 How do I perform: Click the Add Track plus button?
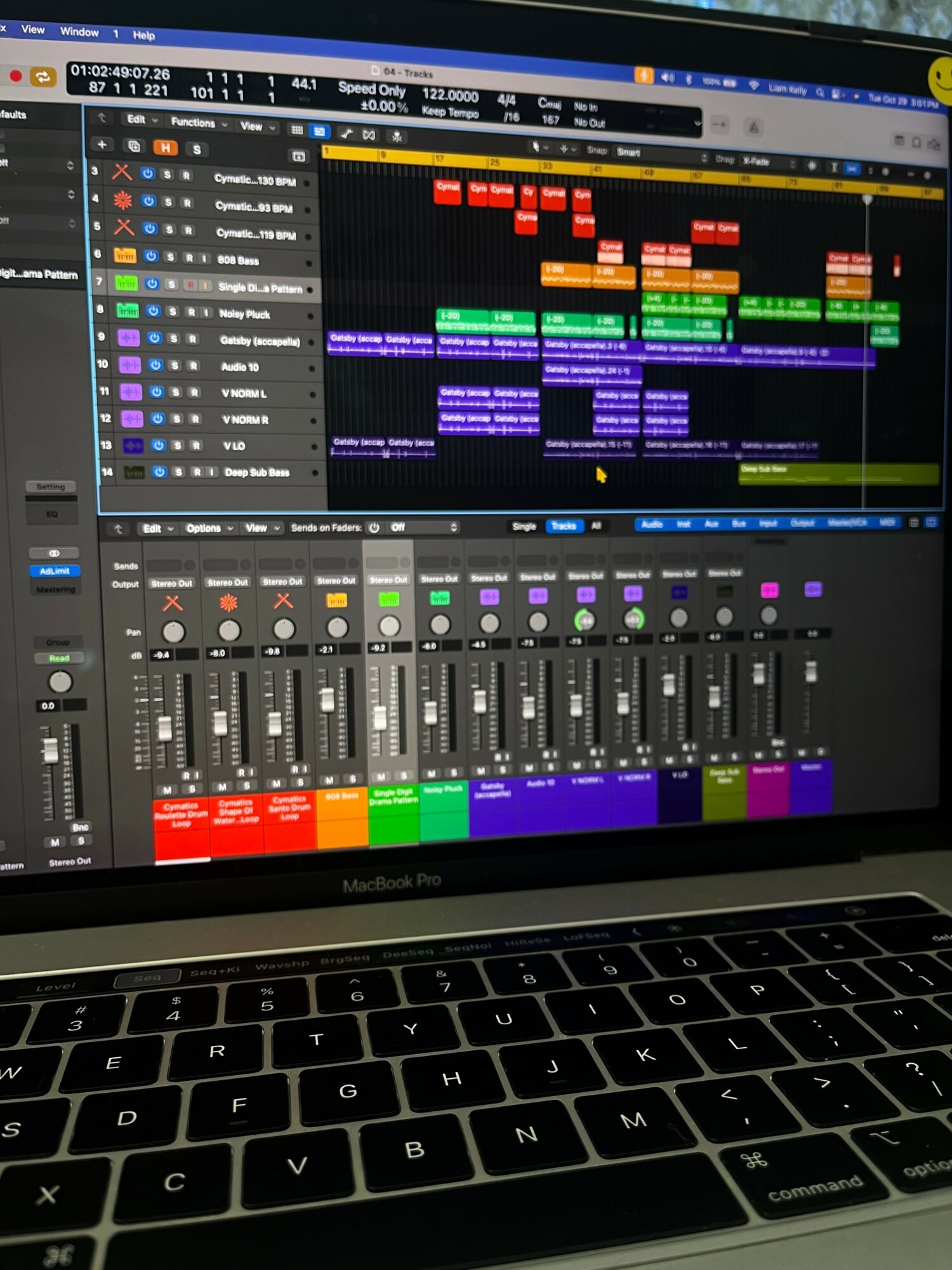[x=102, y=145]
